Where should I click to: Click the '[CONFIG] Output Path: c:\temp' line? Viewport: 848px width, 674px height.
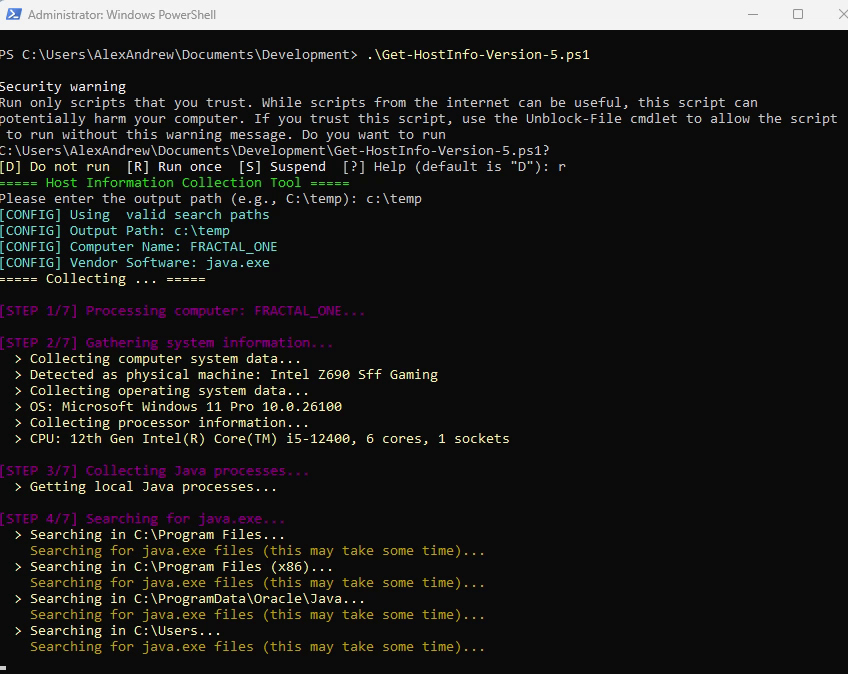pos(115,230)
